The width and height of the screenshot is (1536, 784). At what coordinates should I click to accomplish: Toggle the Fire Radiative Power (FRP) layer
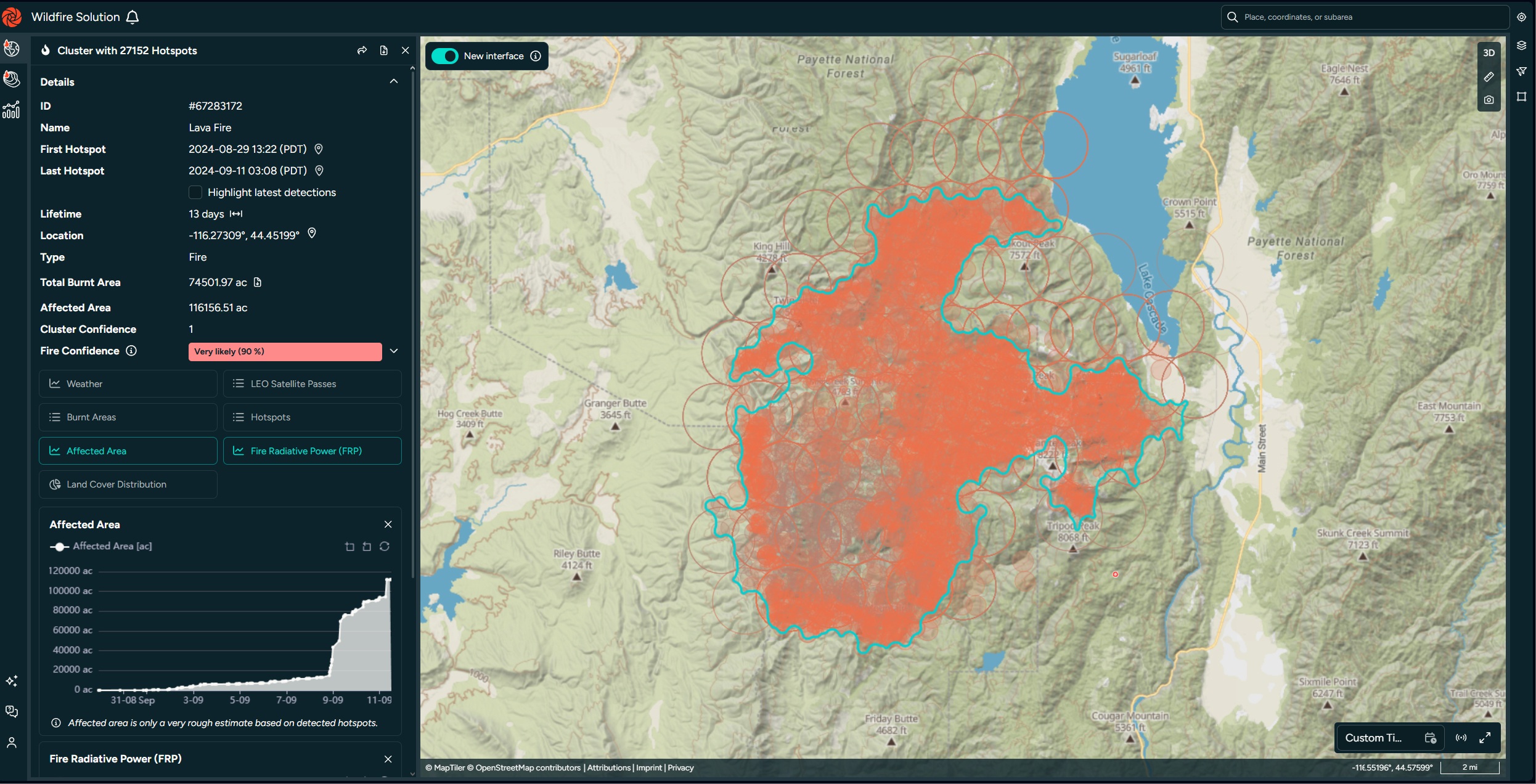(x=313, y=451)
